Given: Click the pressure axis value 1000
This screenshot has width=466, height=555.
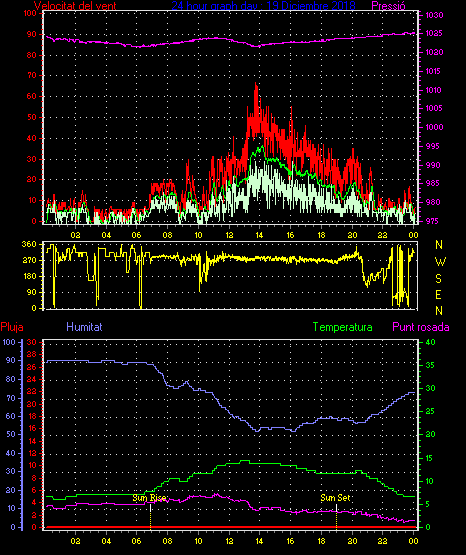Looking at the screenshot, I should [434, 127].
